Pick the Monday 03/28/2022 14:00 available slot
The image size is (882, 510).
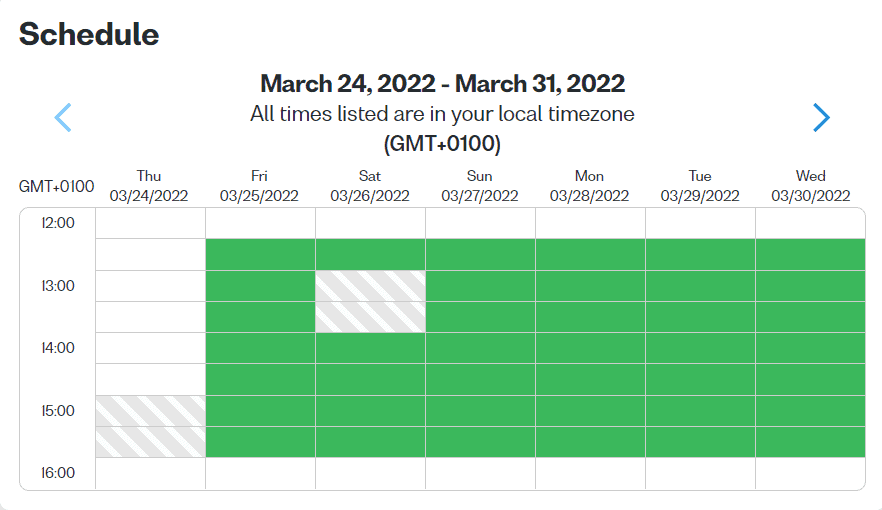point(590,348)
